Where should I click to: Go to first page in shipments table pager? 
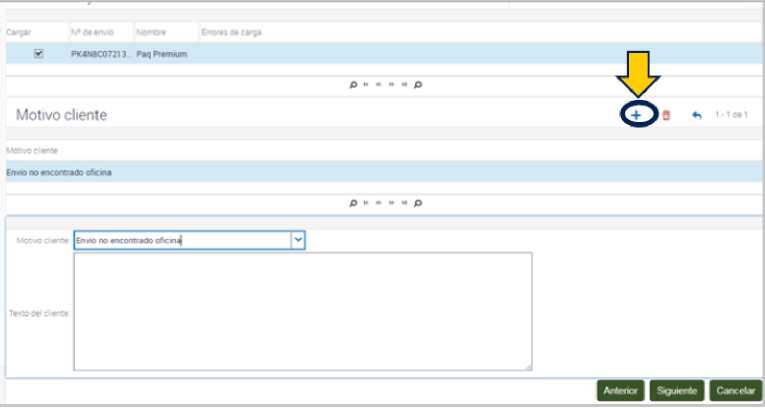point(367,85)
